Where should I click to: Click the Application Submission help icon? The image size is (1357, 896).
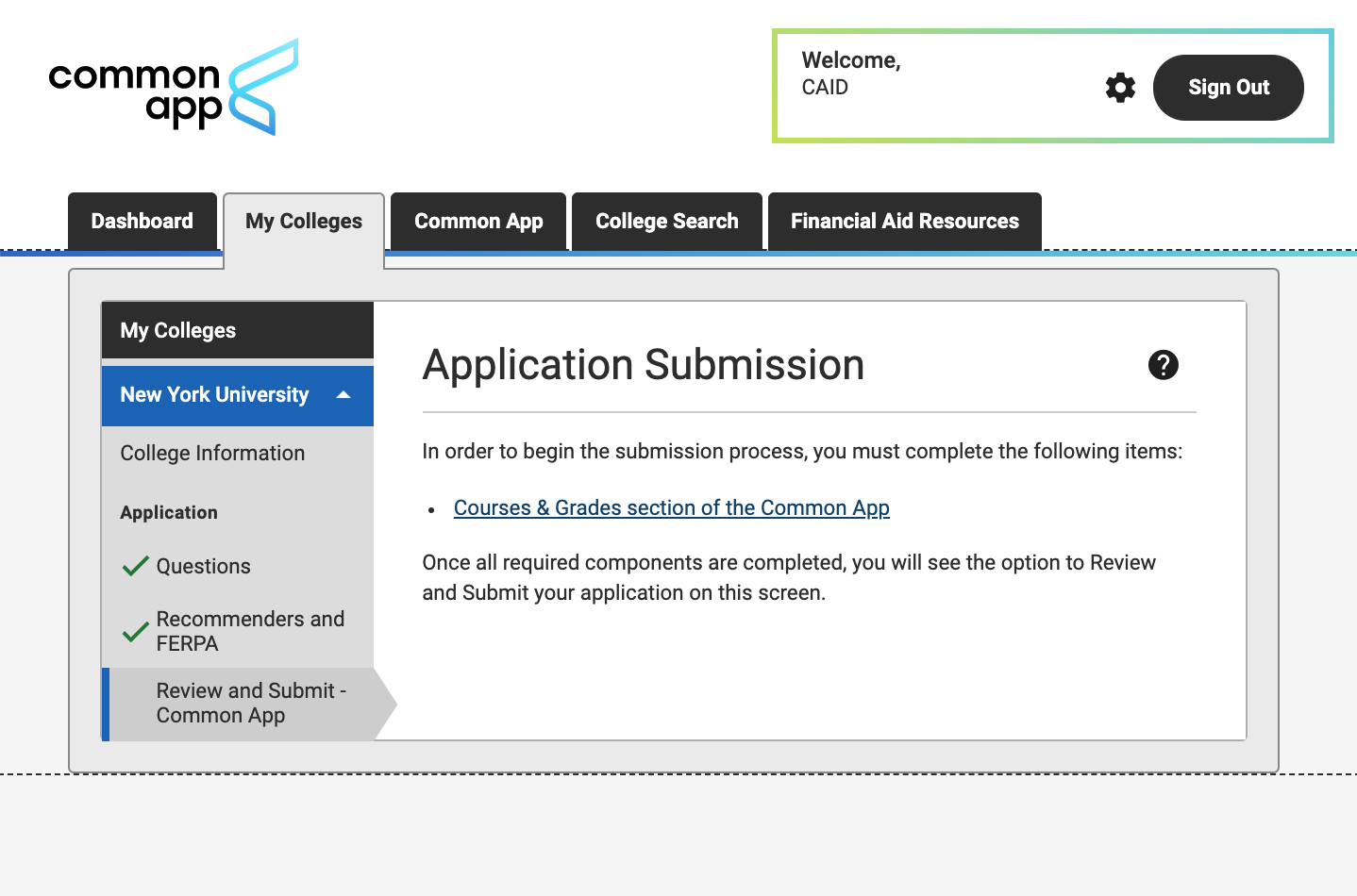click(1164, 365)
